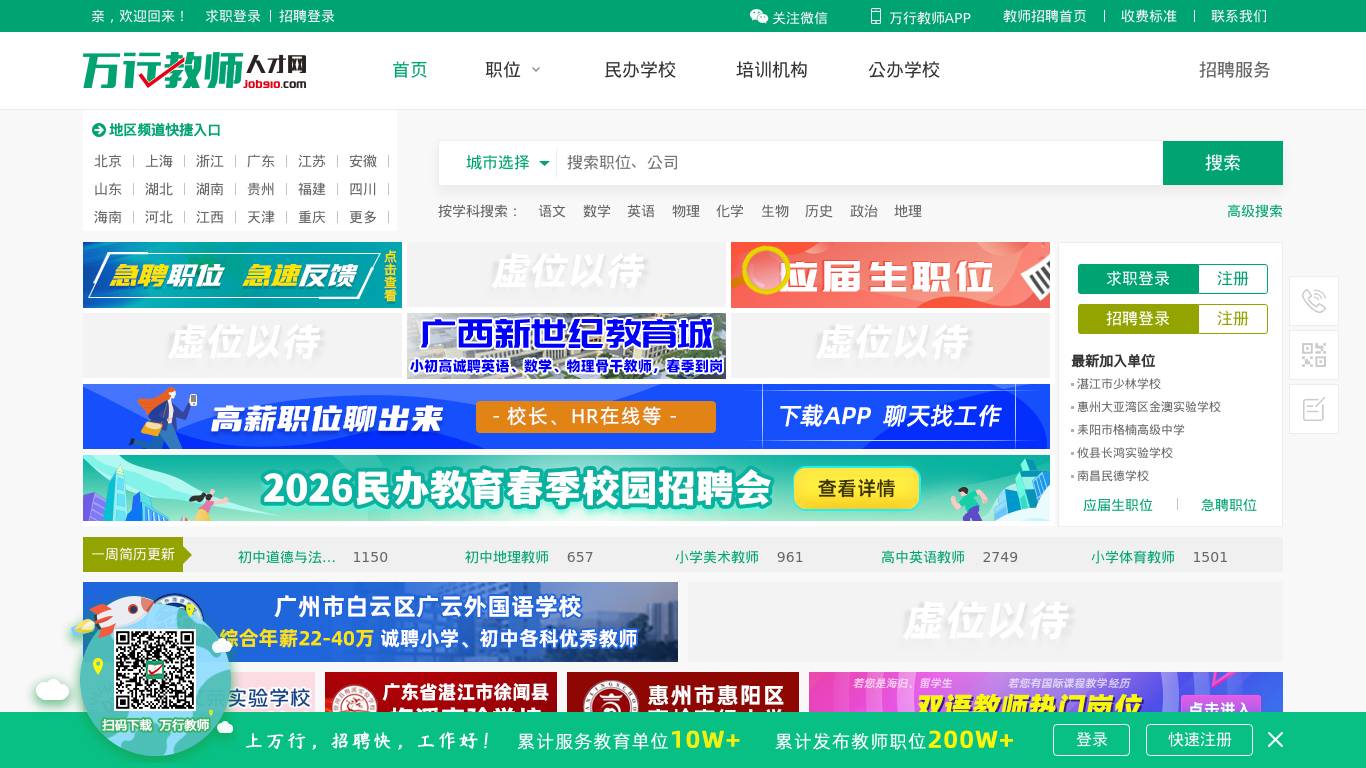
Task: Open the floating phone contact icon on right
Action: pyautogui.click(x=1313, y=301)
